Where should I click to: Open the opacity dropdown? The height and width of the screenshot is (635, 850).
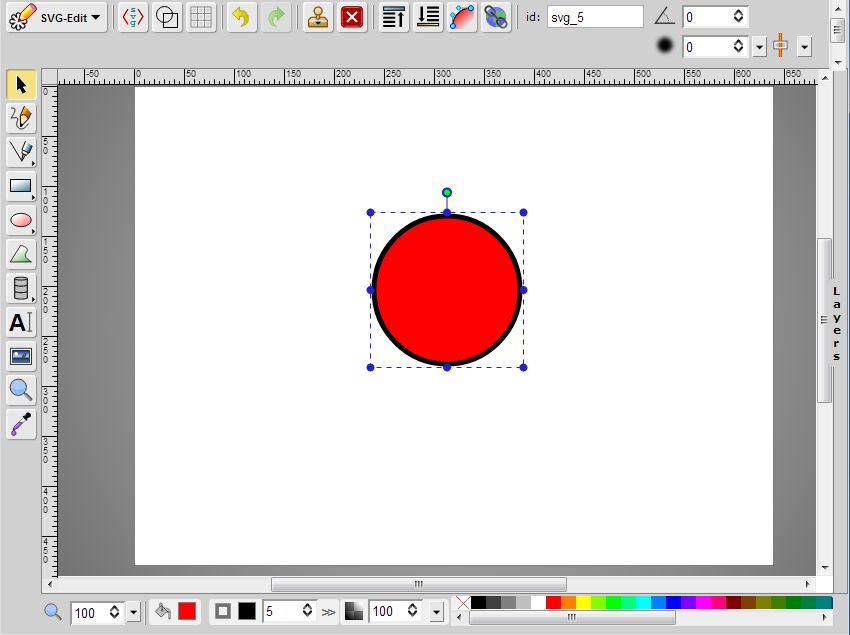click(x=436, y=612)
